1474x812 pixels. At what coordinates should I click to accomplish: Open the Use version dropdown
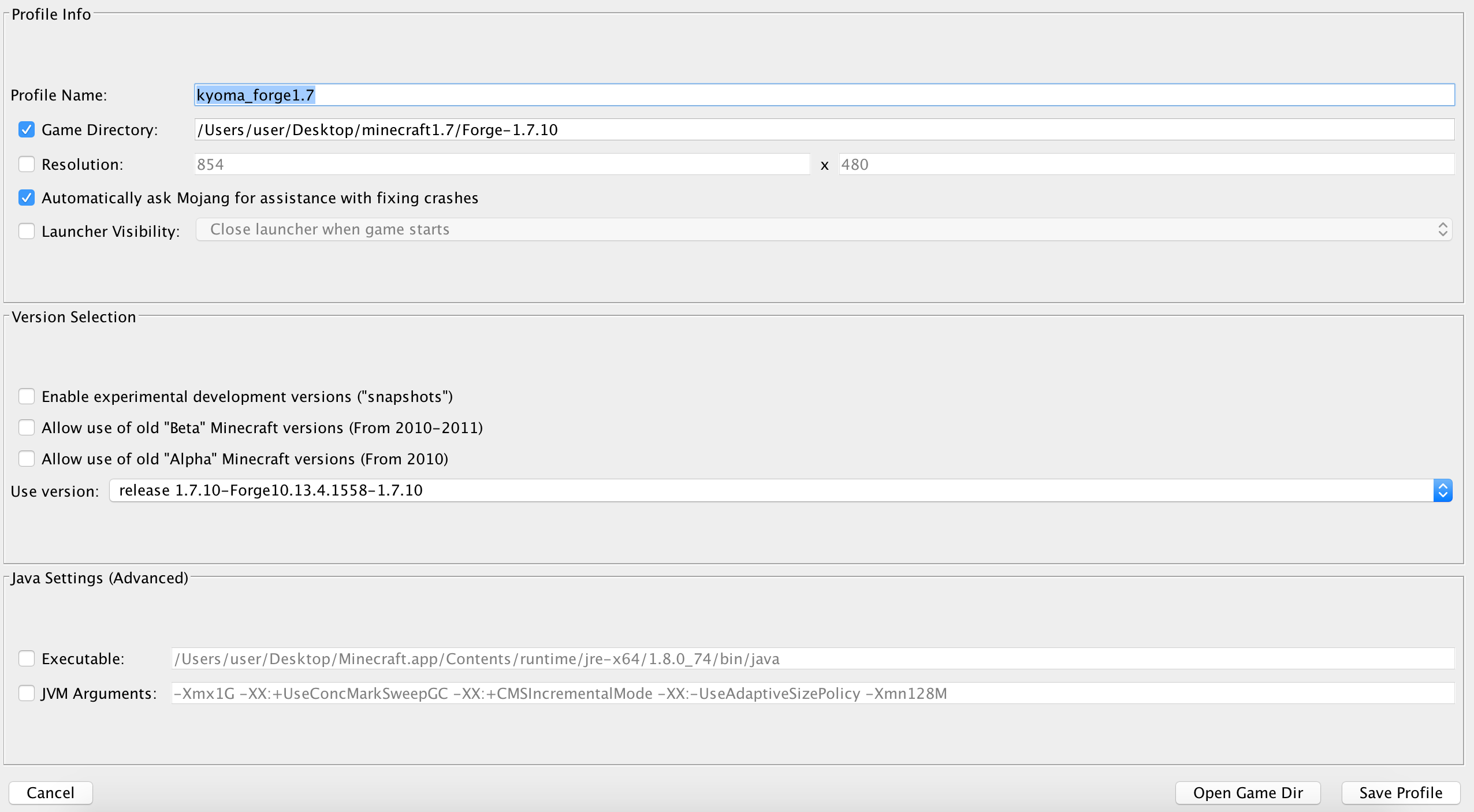[781, 490]
